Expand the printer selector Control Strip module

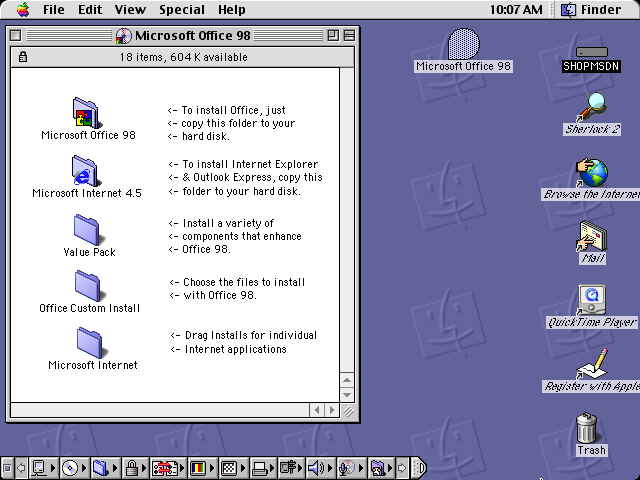click(260, 467)
